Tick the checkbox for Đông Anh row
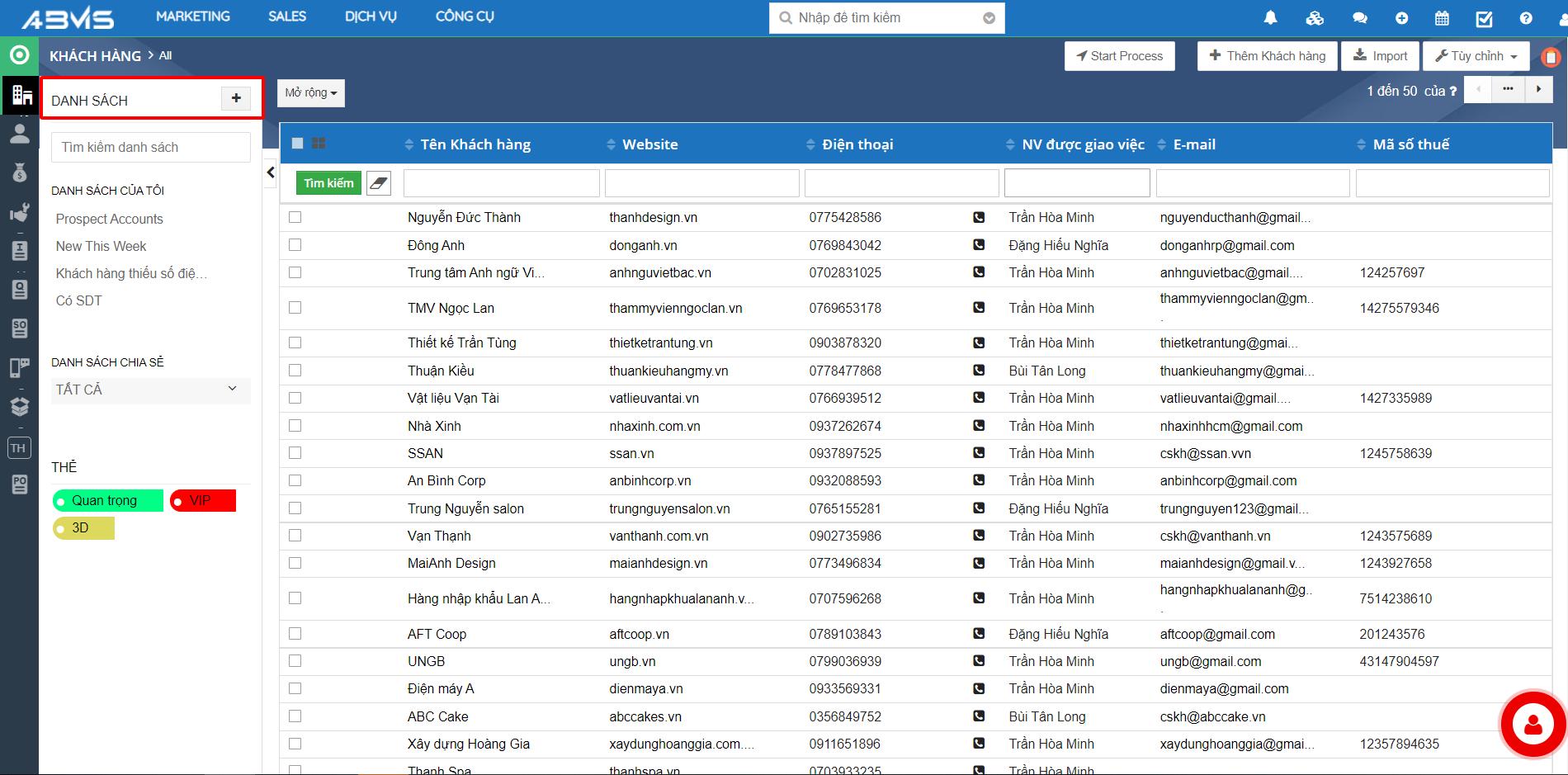Screen dimensions: 1568x775 point(295,245)
